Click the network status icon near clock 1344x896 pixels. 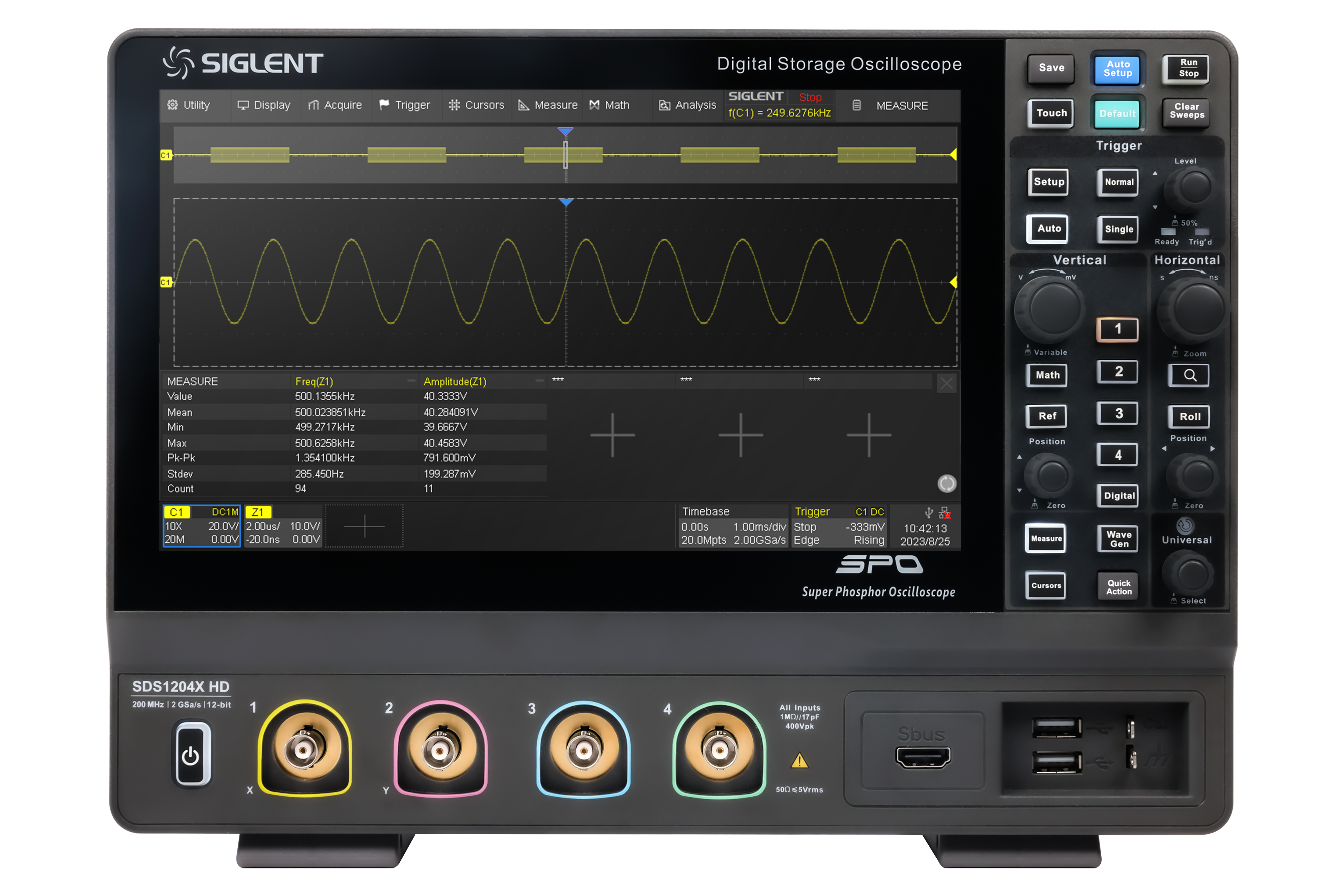[945, 513]
